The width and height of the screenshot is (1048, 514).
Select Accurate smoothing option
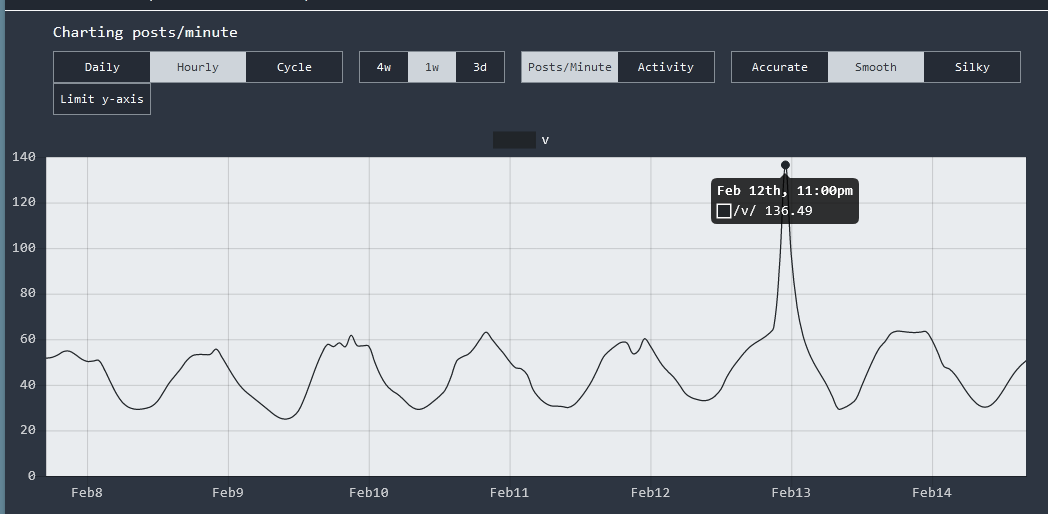(x=779, y=67)
